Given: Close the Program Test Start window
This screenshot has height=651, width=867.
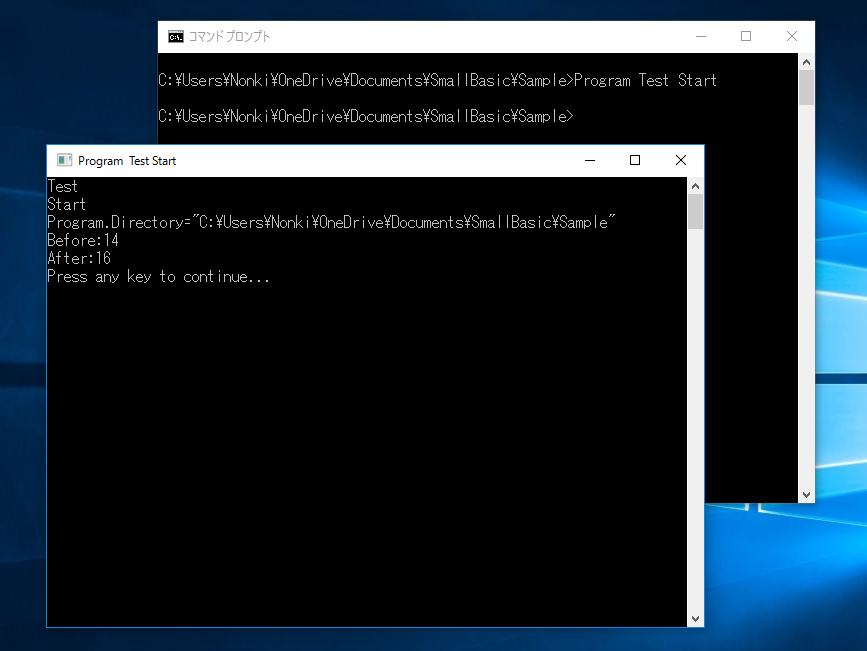Looking at the screenshot, I should (681, 160).
